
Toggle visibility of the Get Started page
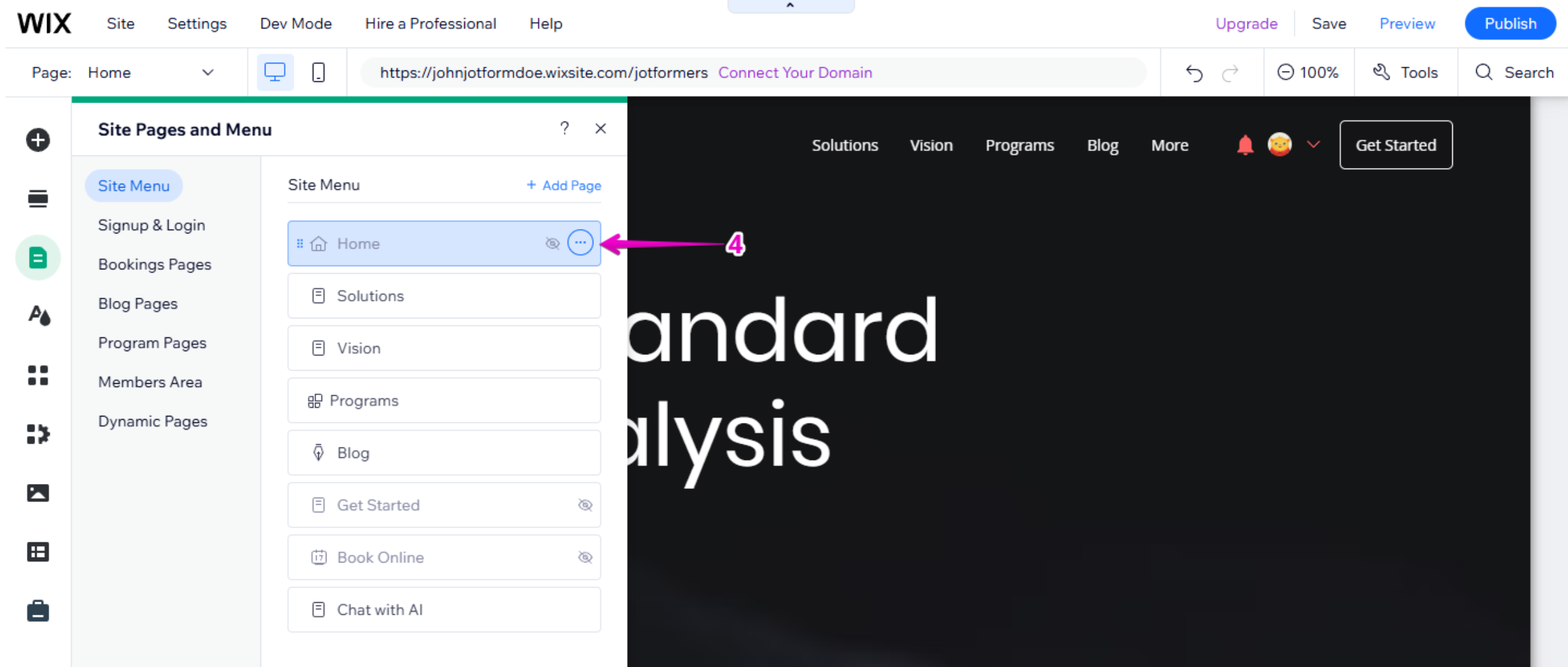[584, 505]
